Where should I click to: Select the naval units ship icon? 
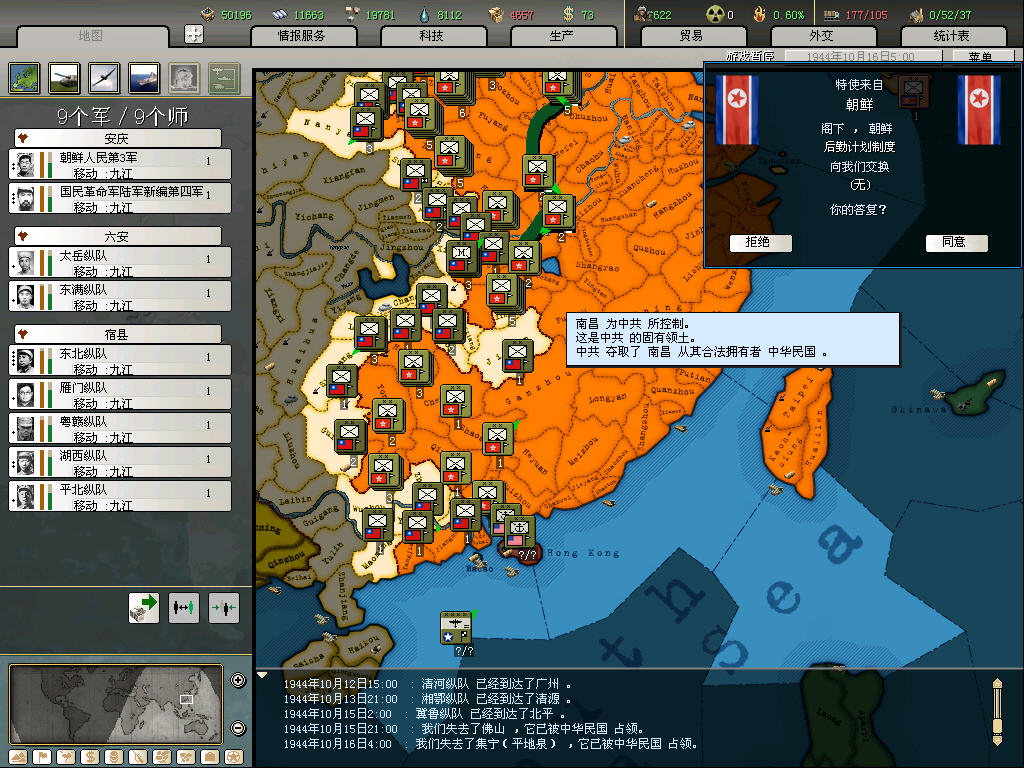144,78
